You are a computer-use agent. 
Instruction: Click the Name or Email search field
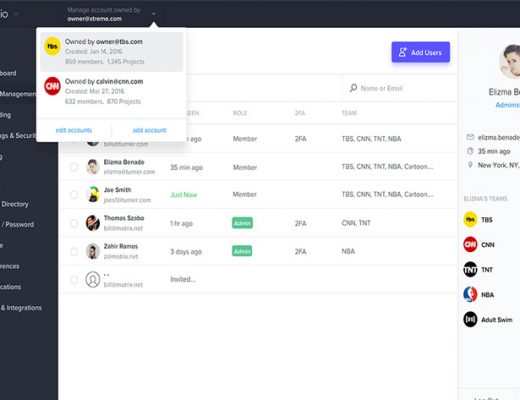coord(399,88)
